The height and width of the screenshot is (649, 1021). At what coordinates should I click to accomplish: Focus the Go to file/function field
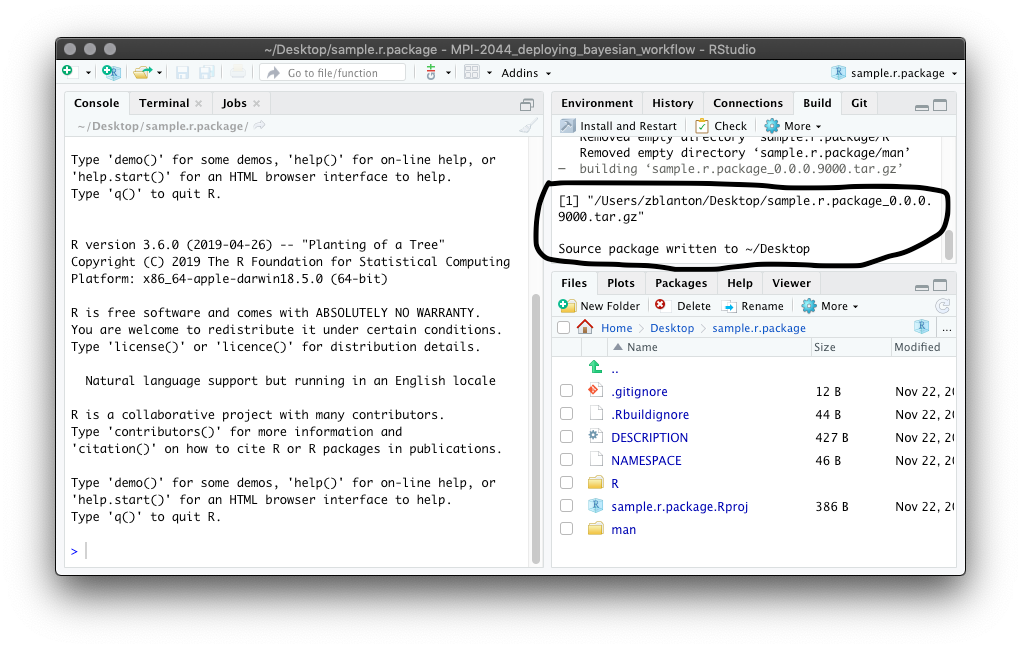tap(333, 73)
